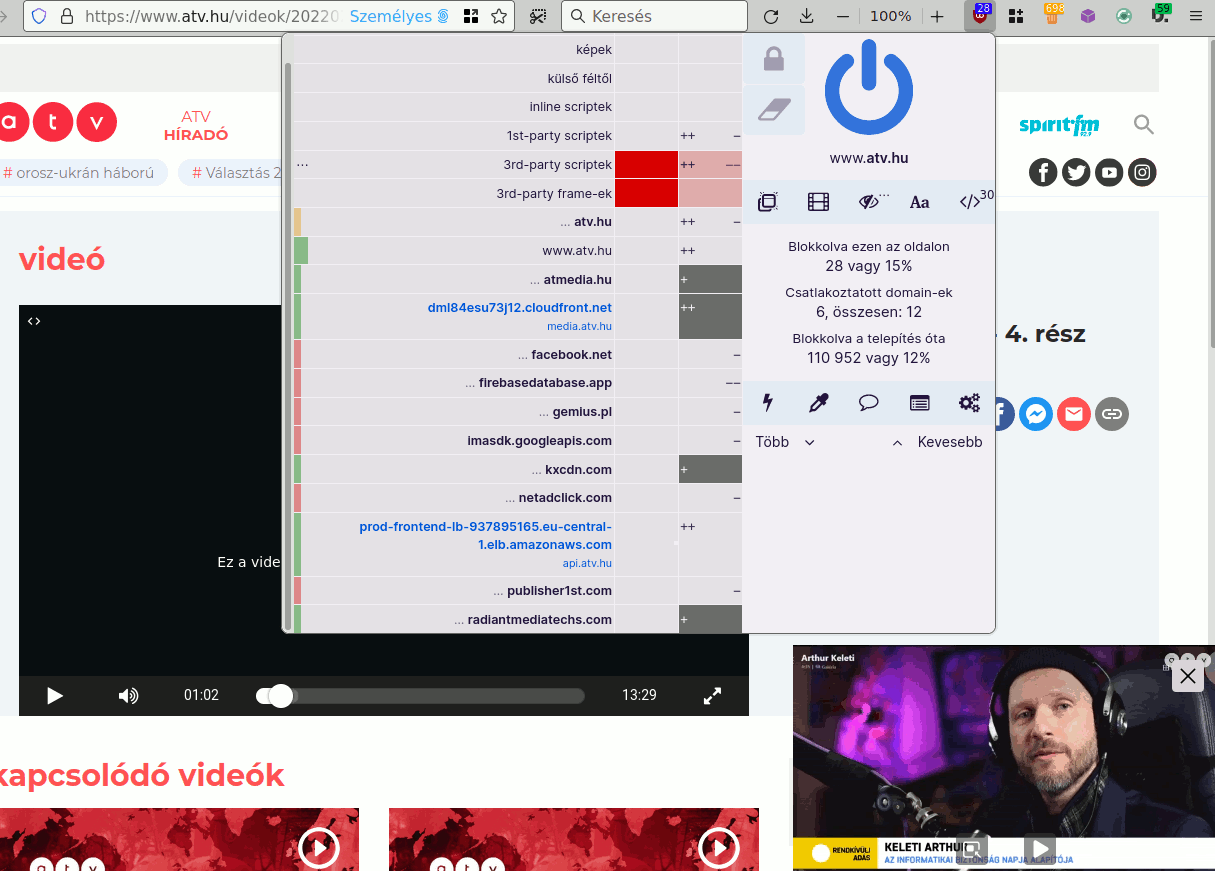The image size is (1215, 871).
Task: Click the QR code icon in the address bar
Action: (470, 16)
